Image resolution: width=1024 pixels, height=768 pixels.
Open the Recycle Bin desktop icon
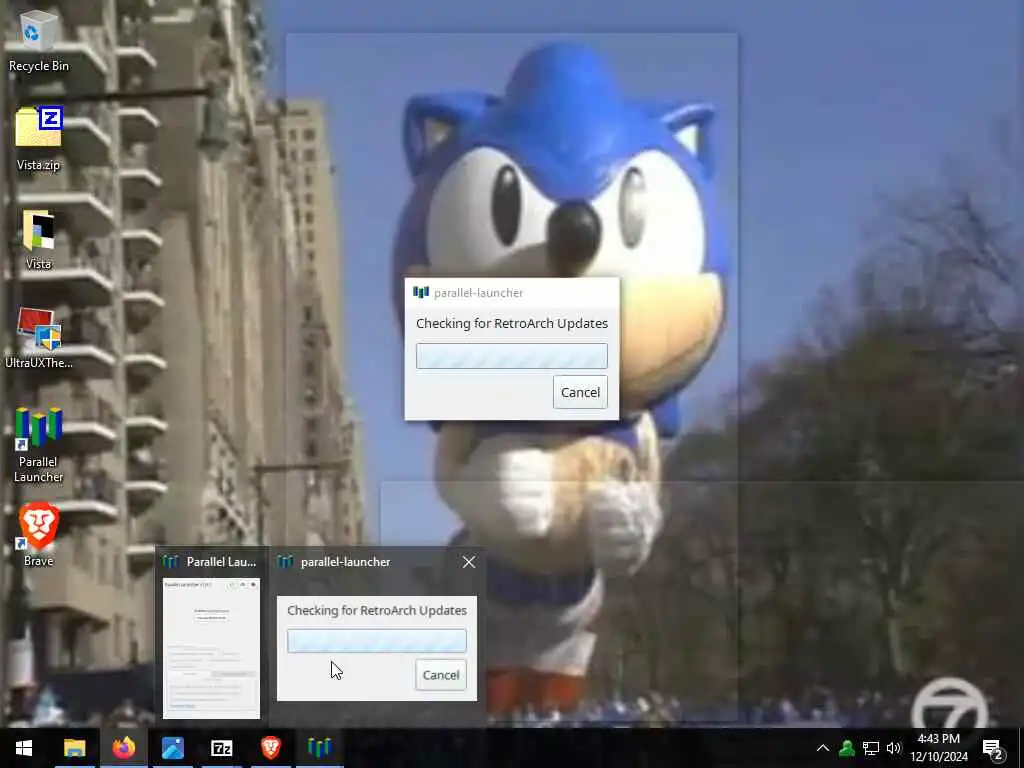click(x=39, y=40)
